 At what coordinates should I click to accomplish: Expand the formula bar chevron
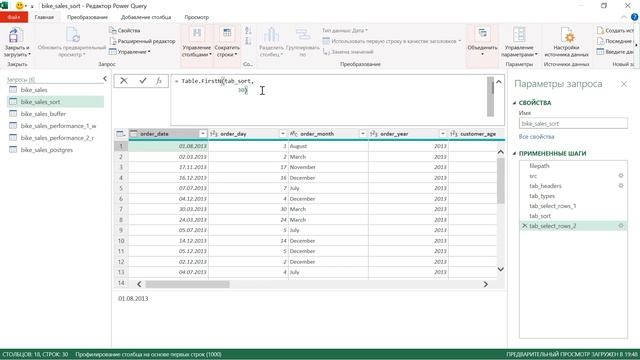coord(499,82)
